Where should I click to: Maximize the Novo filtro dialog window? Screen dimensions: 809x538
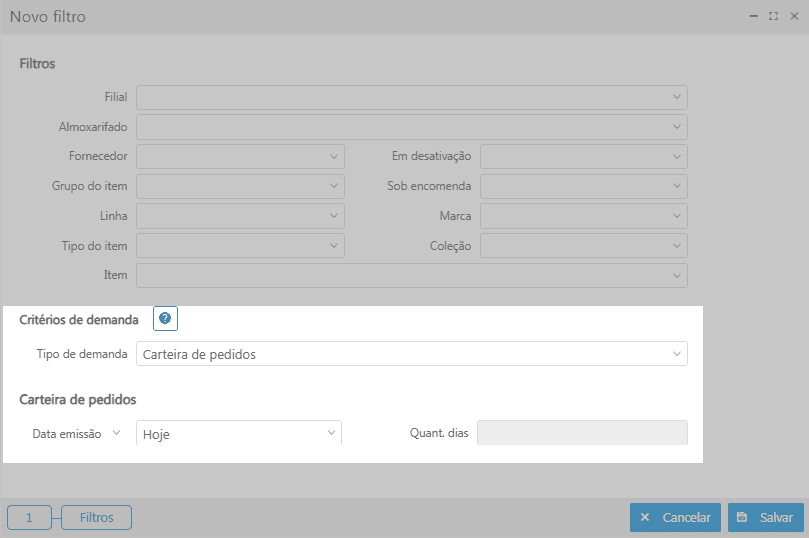[x=774, y=17]
